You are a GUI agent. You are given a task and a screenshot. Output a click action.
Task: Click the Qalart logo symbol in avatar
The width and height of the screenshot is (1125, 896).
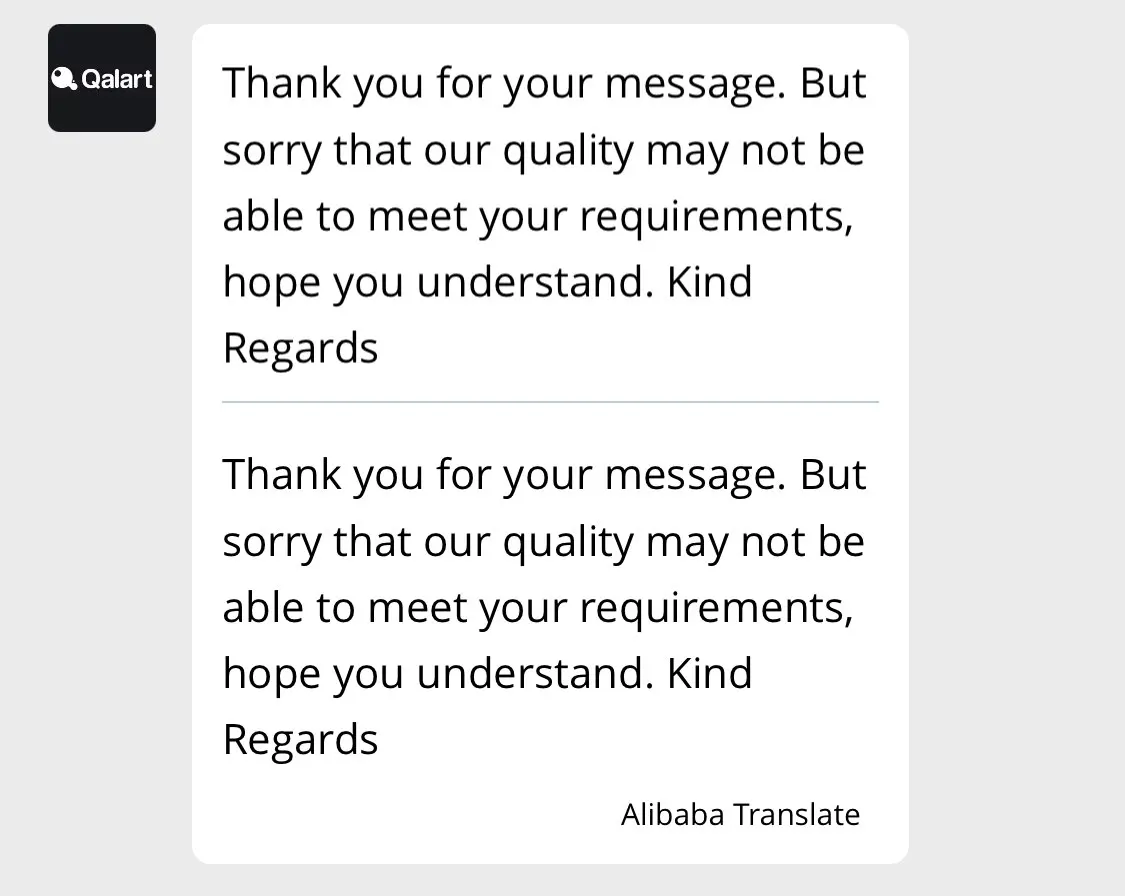[x=64, y=78]
